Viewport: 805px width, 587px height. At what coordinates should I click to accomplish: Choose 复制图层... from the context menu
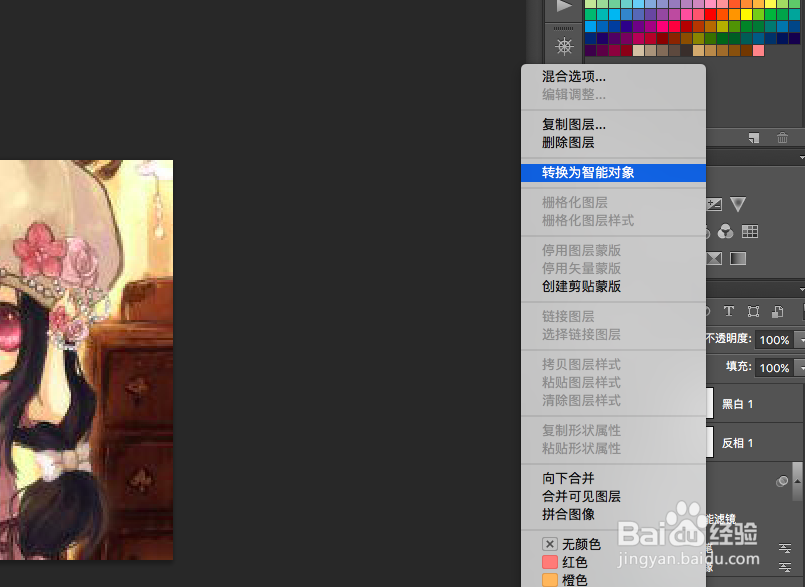614,124
